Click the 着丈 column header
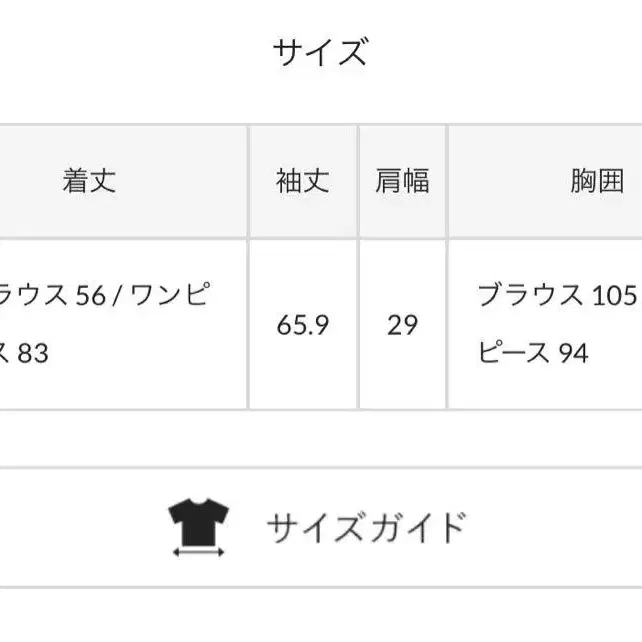This screenshot has width=642, height=642. pyautogui.click(x=89, y=181)
